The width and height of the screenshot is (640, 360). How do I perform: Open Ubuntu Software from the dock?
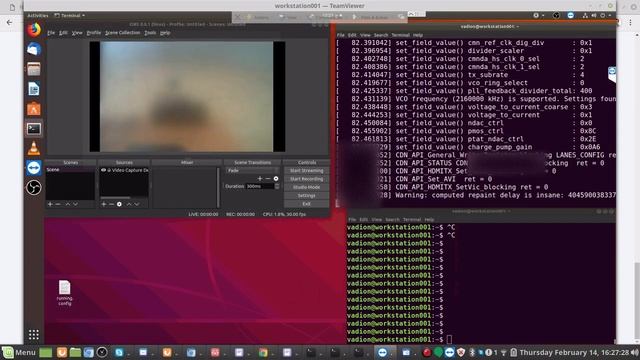[34, 109]
